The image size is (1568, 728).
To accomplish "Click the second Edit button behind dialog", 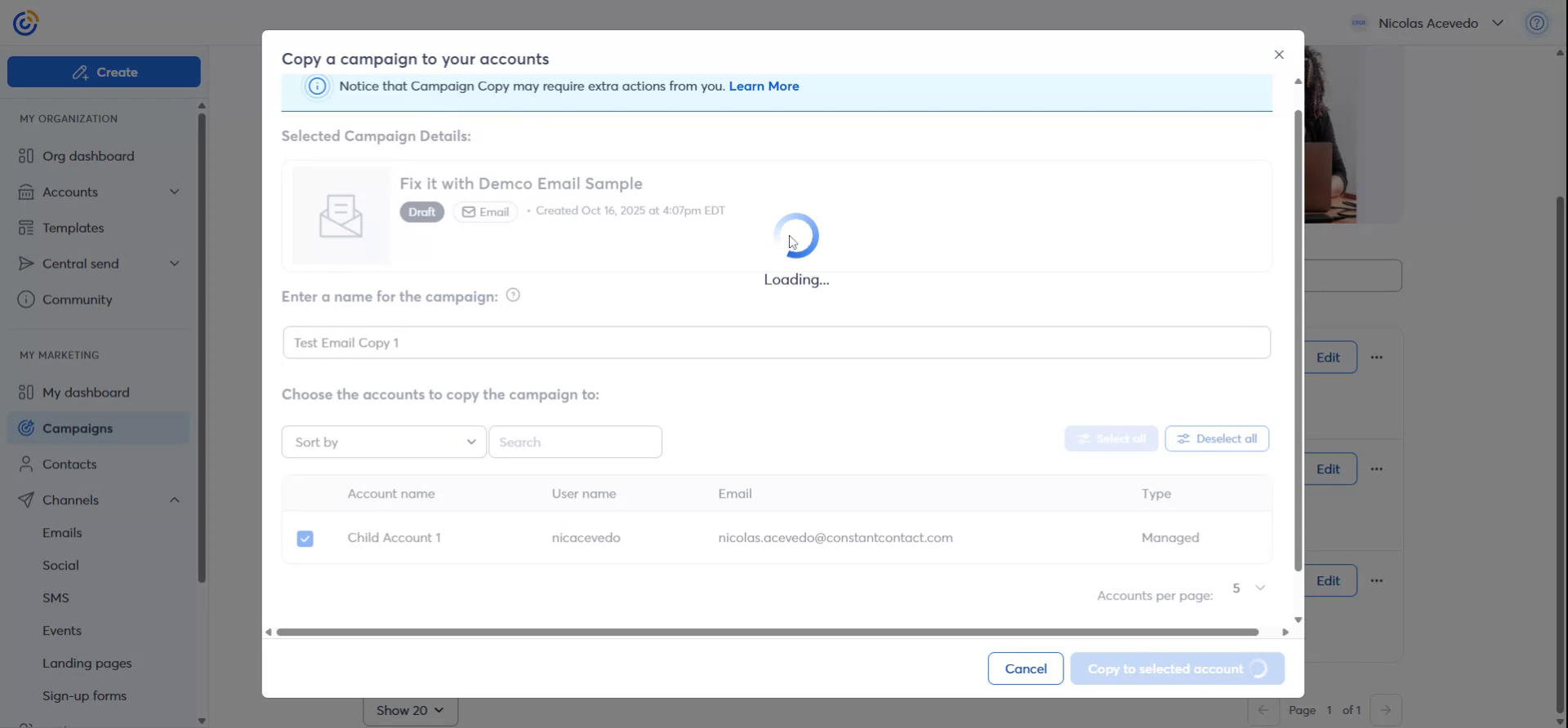I will [1330, 469].
